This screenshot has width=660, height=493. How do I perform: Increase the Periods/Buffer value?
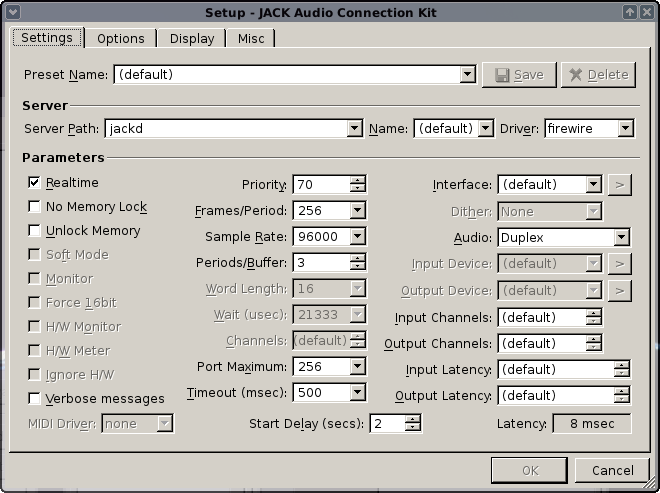coord(357,258)
